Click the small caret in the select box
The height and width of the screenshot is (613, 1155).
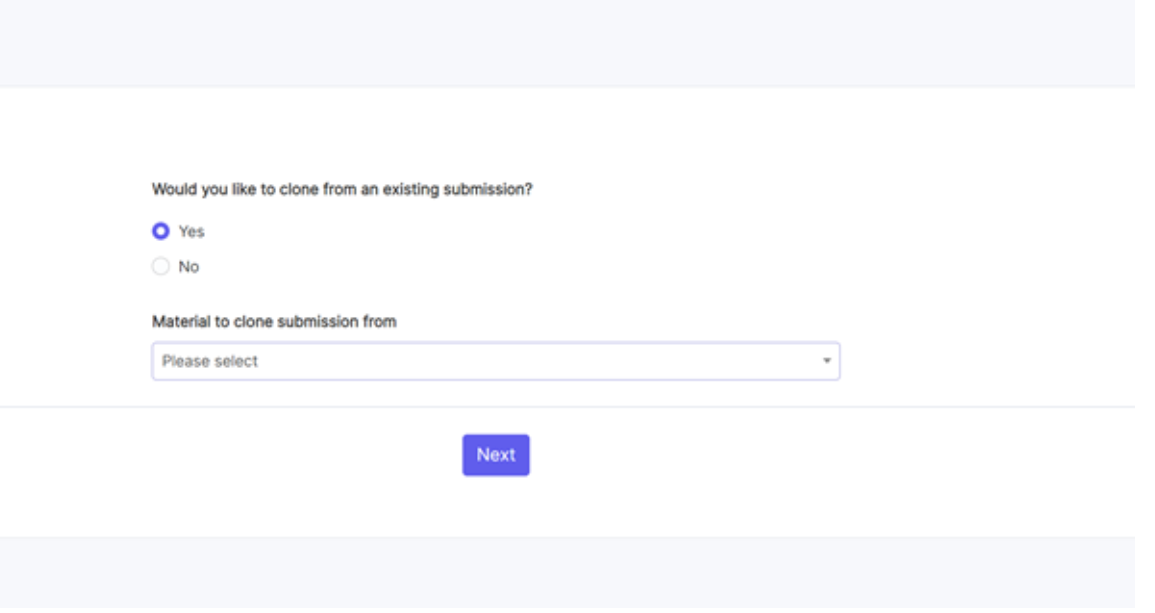pos(827,361)
